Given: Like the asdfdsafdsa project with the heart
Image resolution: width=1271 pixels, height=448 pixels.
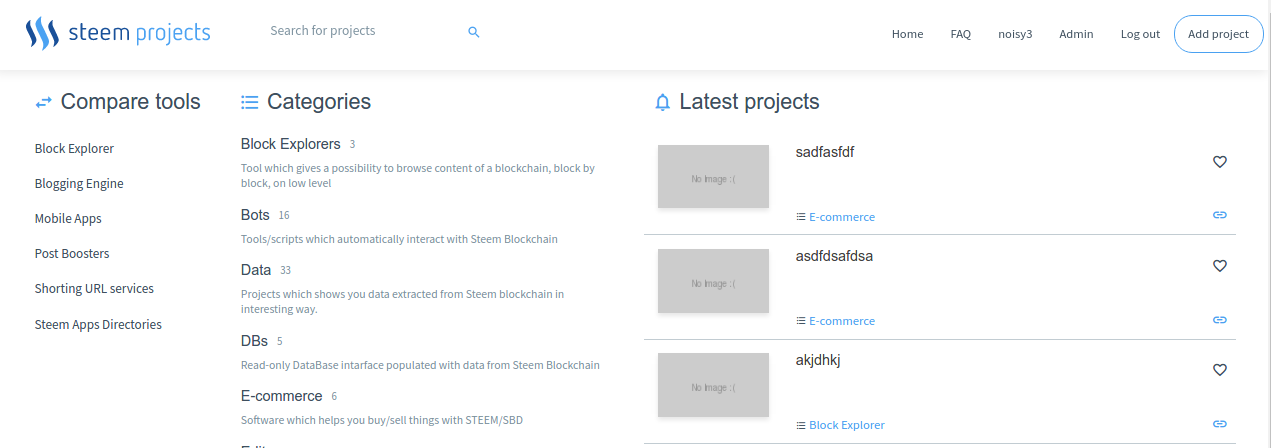Looking at the screenshot, I should click(1219, 266).
